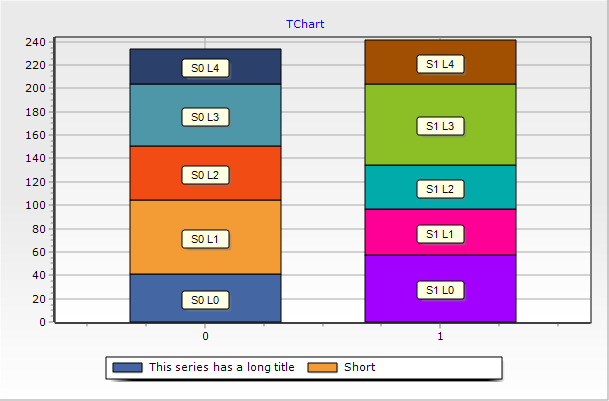Click the TChart title text
Viewport: 609px width, 401px height.
tap(305, 24)
